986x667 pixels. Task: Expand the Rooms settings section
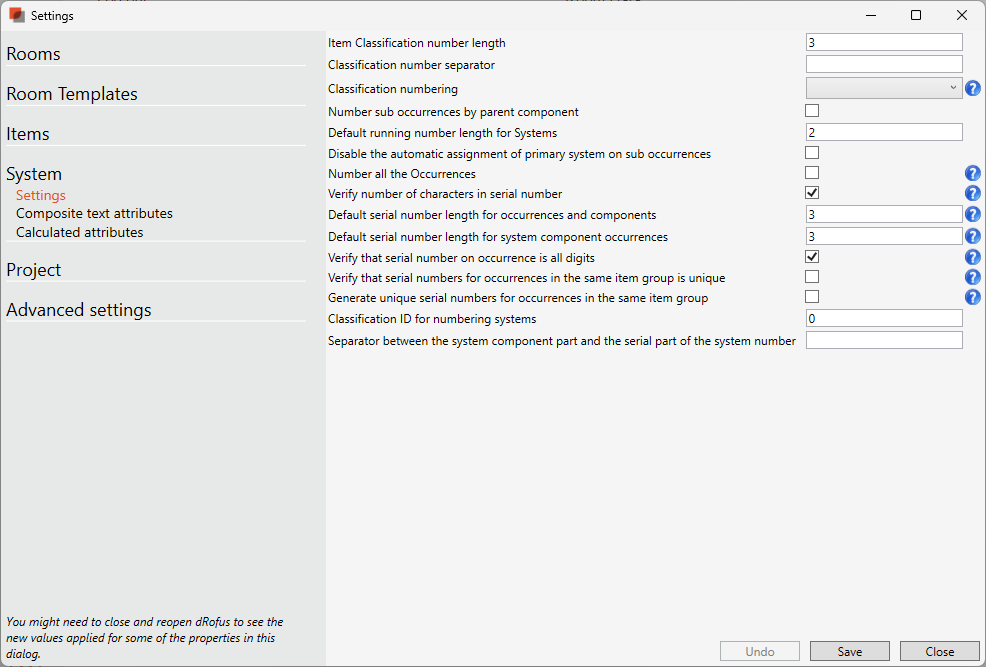[x=34, y=54]
